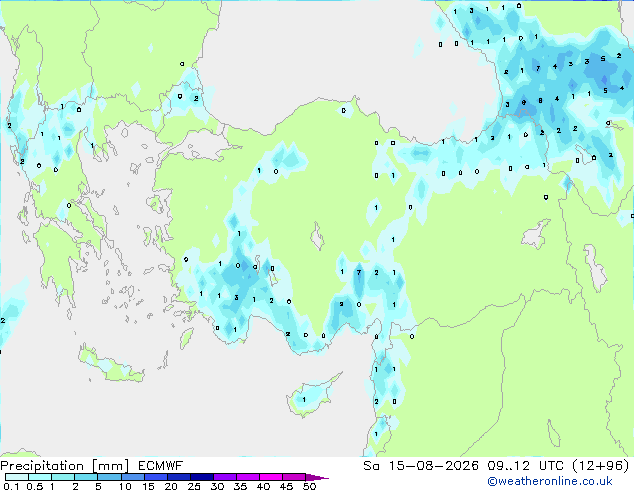Click the '50' legend scale label
This screenshot has width=634, height=490.
(x=310, y=486)
